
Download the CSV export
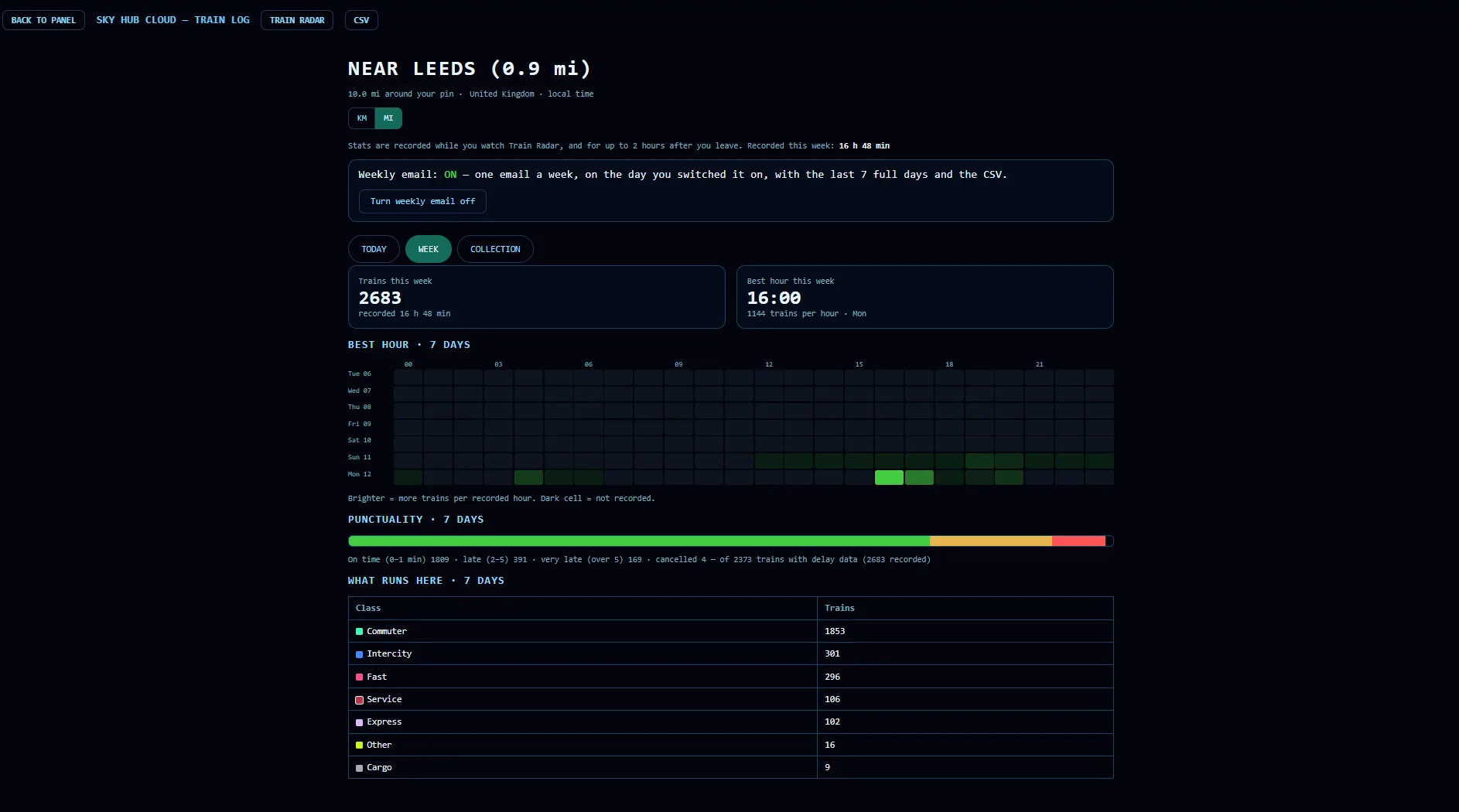coord(361,20)
